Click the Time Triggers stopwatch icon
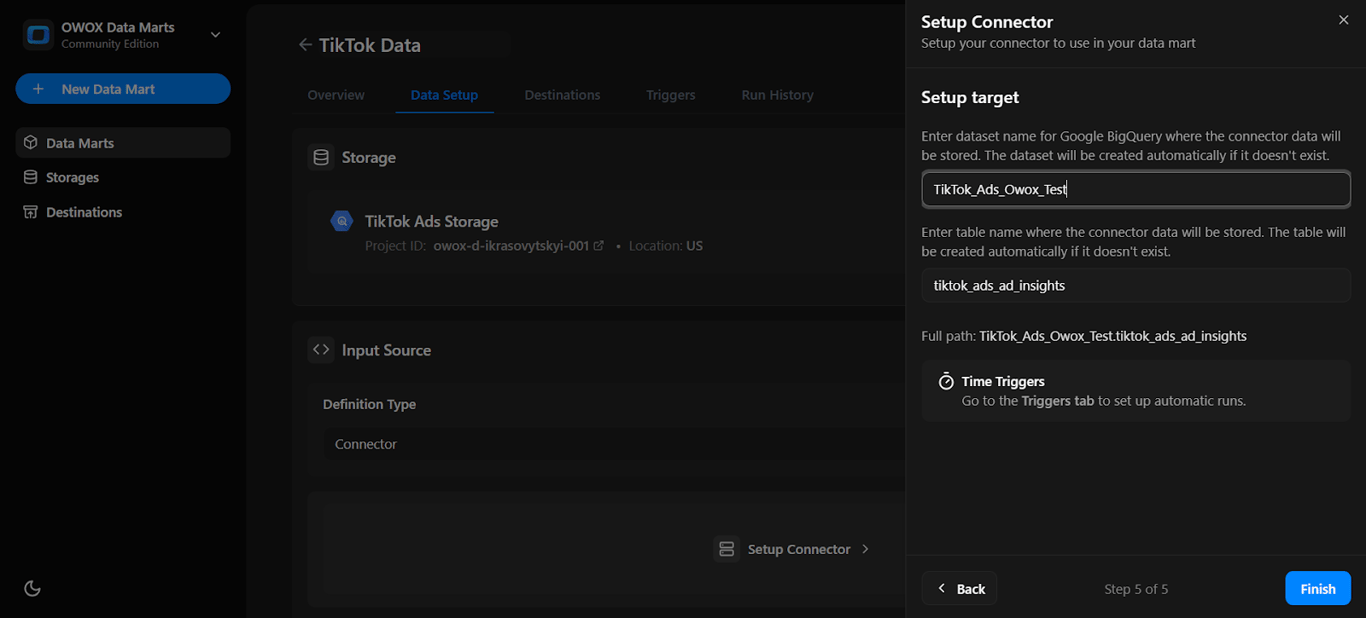This screenshot has height=618, width=1366. point(946,381)
